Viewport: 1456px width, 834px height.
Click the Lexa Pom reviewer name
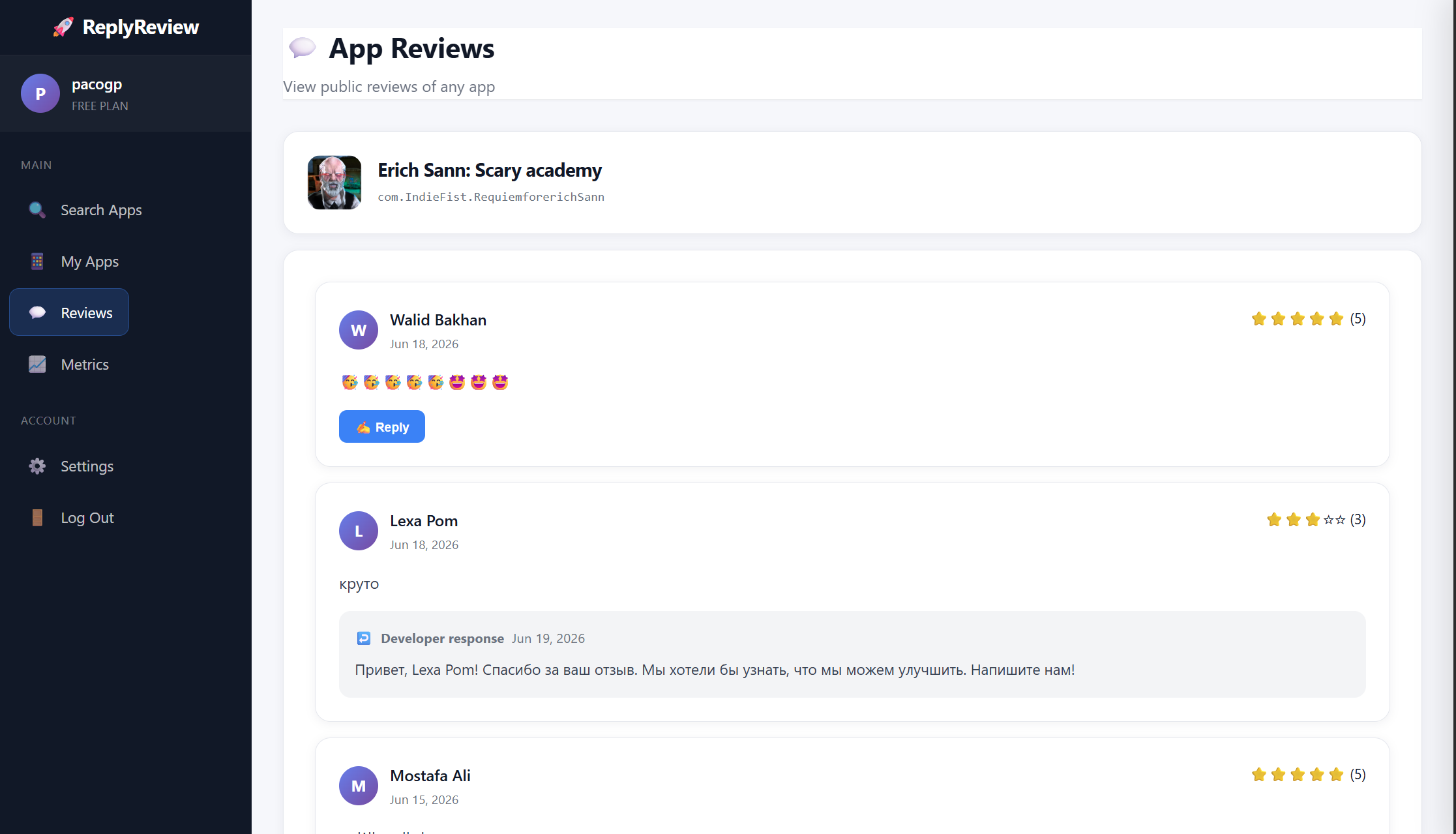click(x=424, y=521)
